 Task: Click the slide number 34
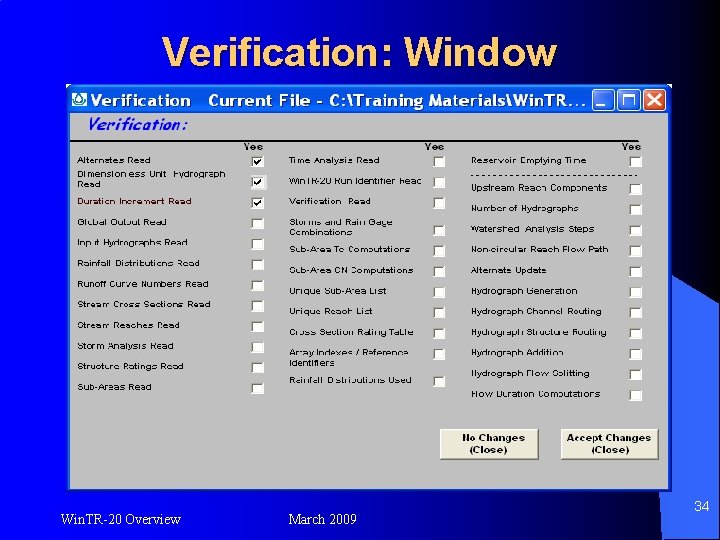[701, 506]
